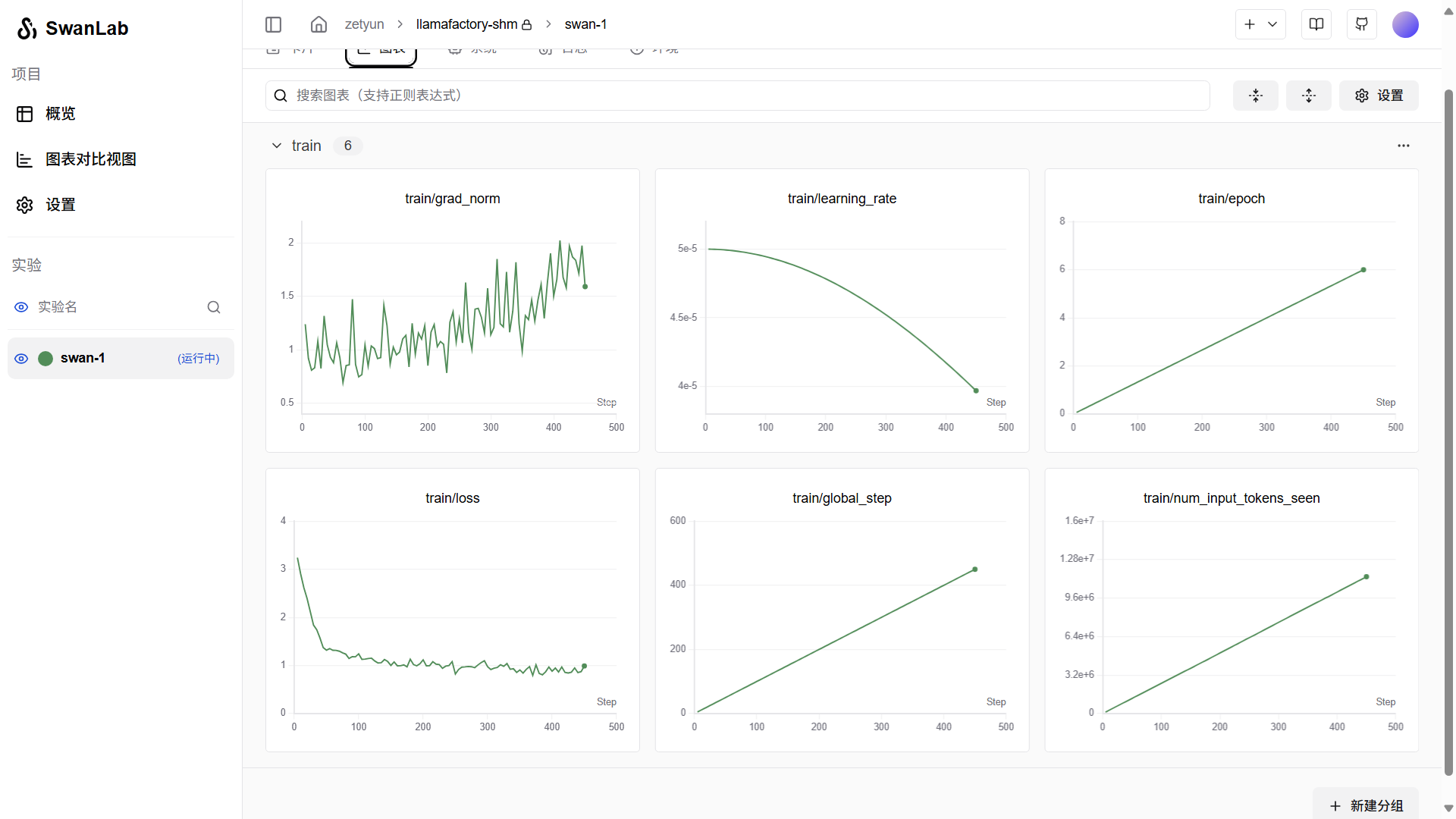The height and width of the screenshot is (819, 1456).
Task: Open the GitHub icon in header
Action: [x=1362, y=24]
